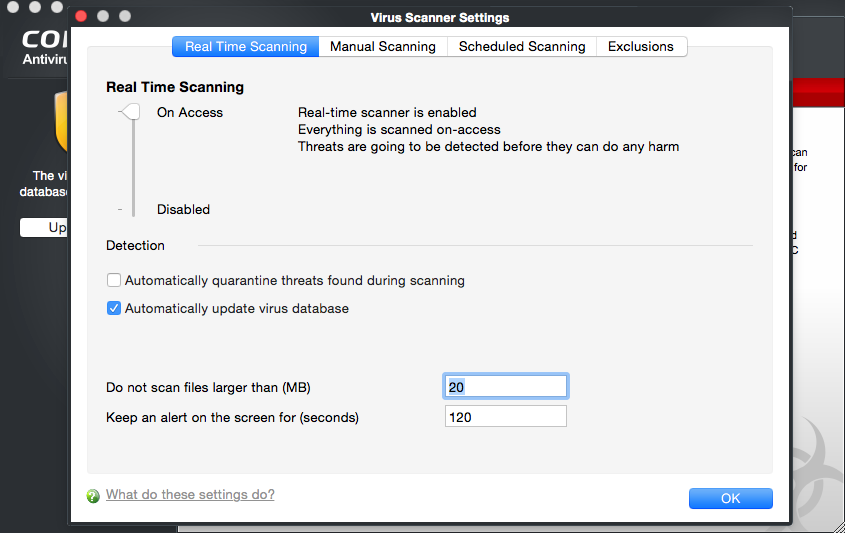The height and width of the screenshot is (533, 845).
Task: Open 'What do these settings do?' link
Action: coord(190,494)
